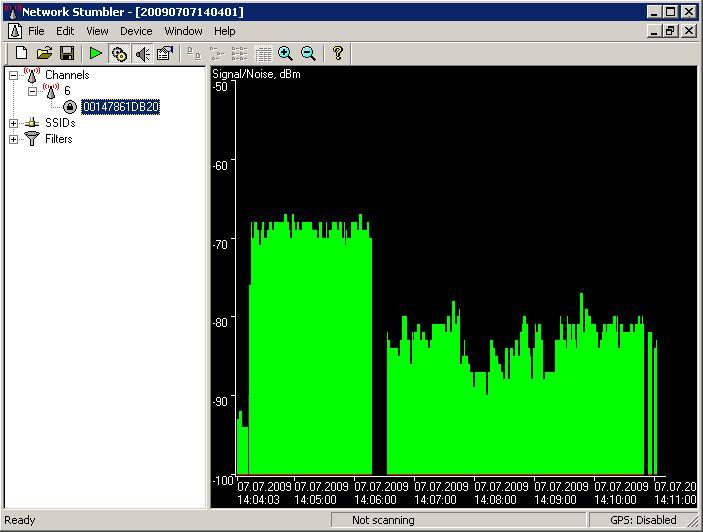Viewport: 703px width, 532px height.
Task: Restore the inner document window
Action: [670, 31]
